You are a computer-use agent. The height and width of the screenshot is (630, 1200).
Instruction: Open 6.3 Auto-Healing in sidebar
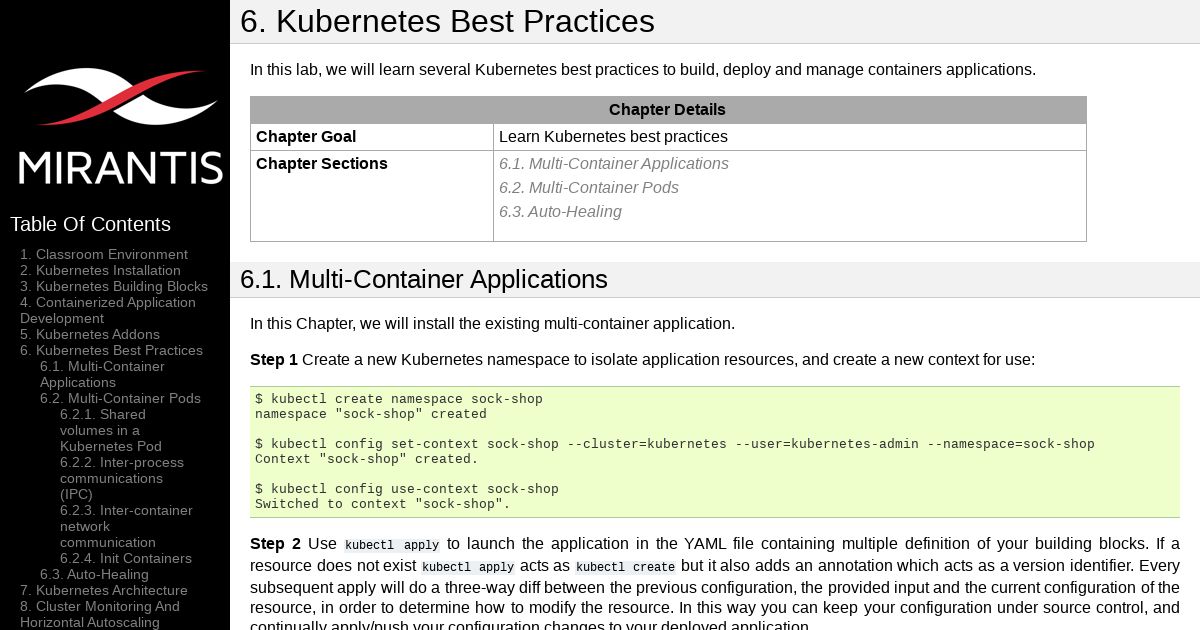[x=94, y=574]
